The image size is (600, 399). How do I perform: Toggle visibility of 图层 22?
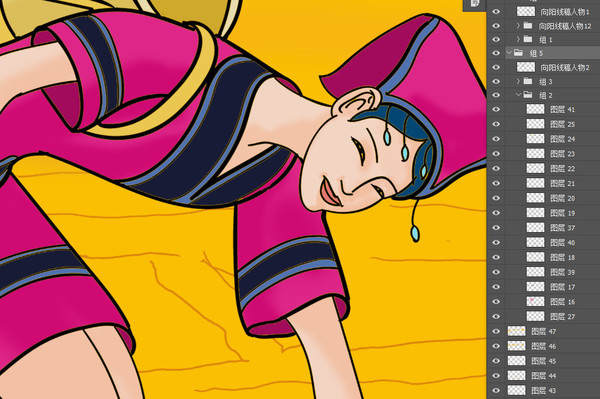pyautogui.click(x=496, y=168)
